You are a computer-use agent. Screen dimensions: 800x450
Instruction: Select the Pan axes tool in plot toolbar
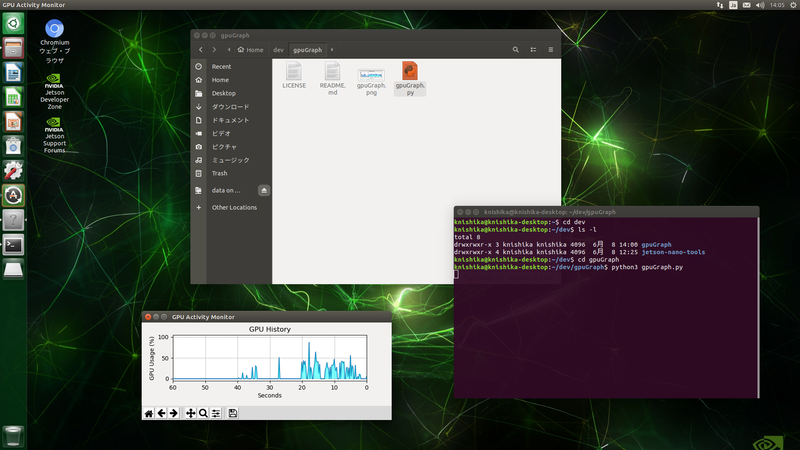(x=190, y=413)
